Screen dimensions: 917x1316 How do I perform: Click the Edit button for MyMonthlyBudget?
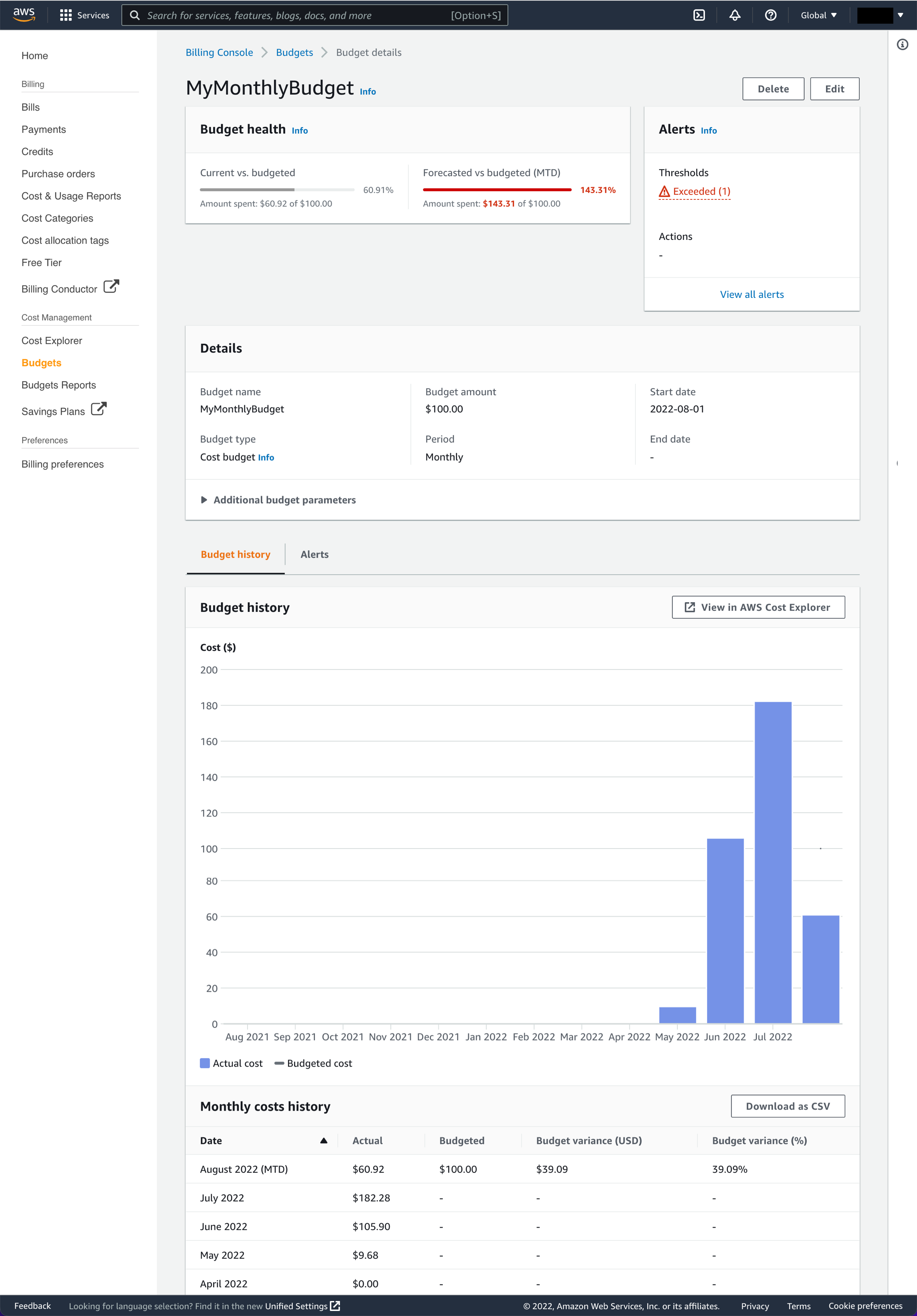[834, 88]
